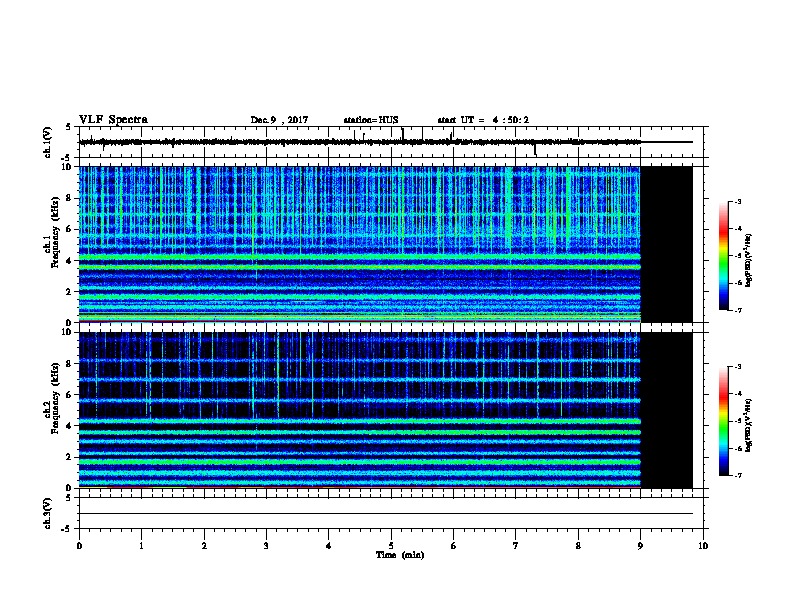
Task: Select the ch.1 "Frequency (kHz)" axis label
Action: [x=55, y=232]
